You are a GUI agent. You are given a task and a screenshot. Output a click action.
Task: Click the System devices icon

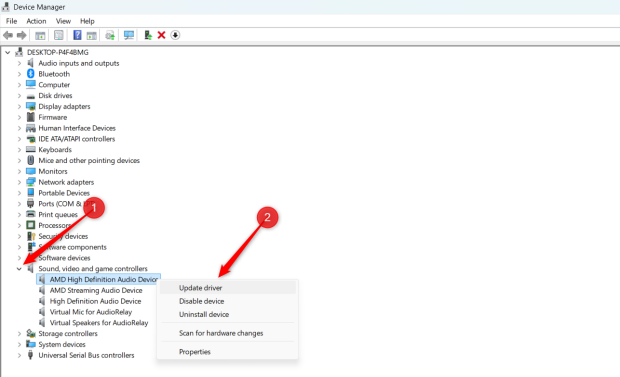(x=30, y=344)
